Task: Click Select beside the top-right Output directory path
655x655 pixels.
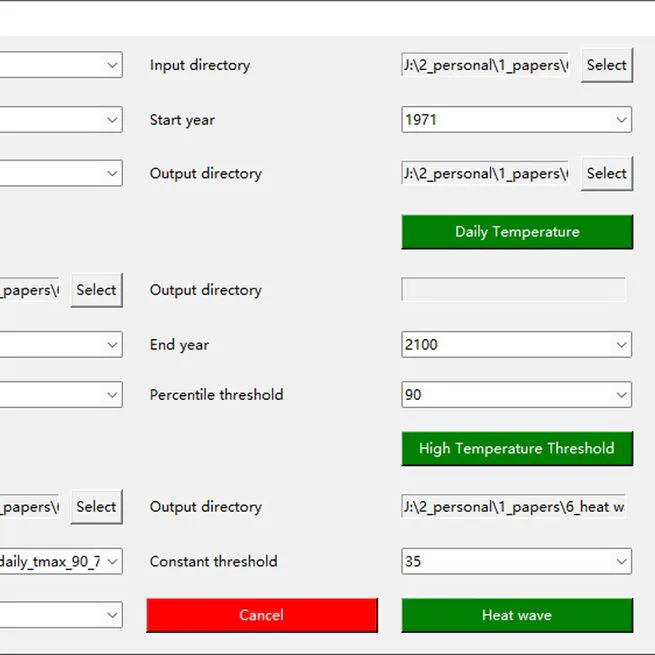Action: click(606, 173)
